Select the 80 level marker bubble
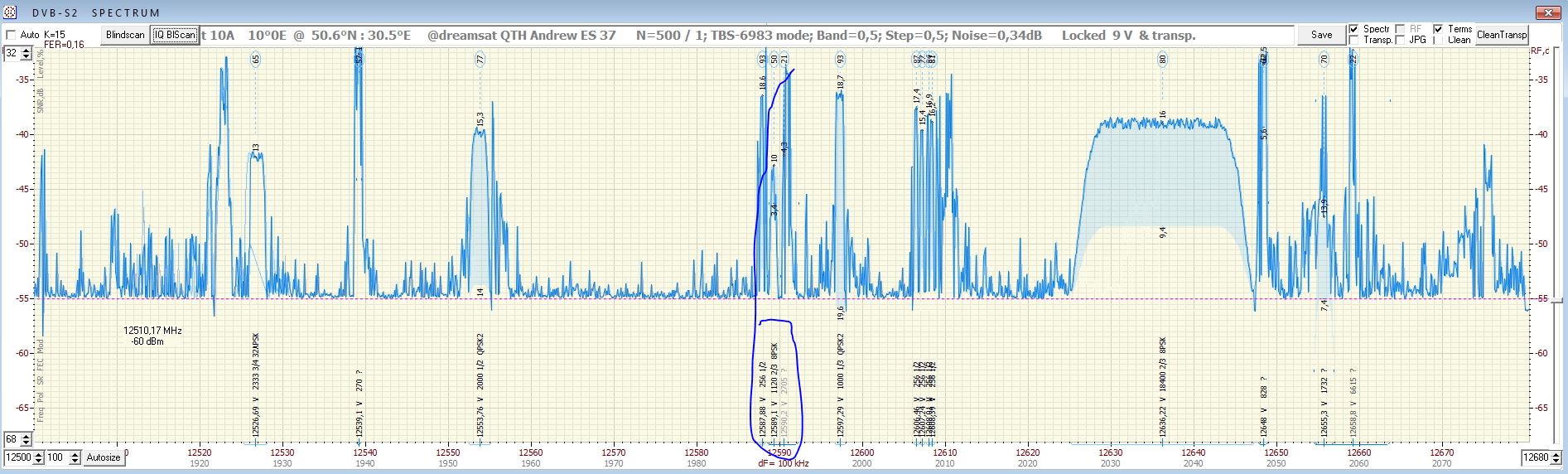Image resolution: width=1568 pixels, height=474 pixels. click(1163, 60)
